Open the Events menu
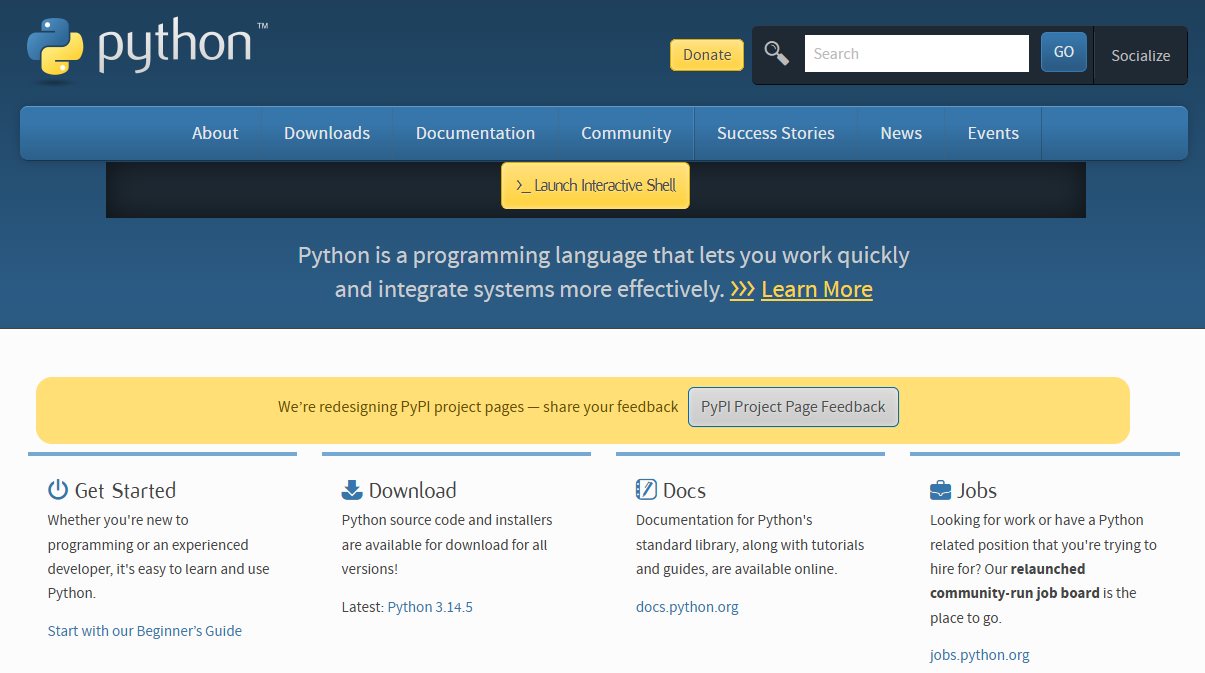This screenshot has height=673, width=1205. point(993,133)
